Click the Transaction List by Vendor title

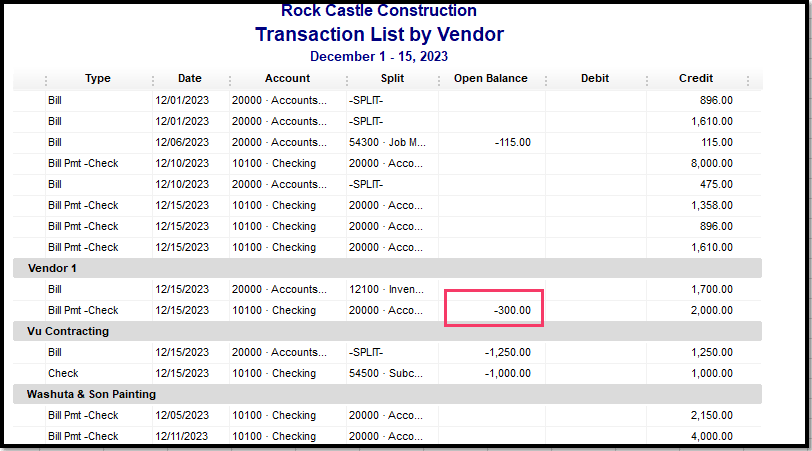pos(379,34)
